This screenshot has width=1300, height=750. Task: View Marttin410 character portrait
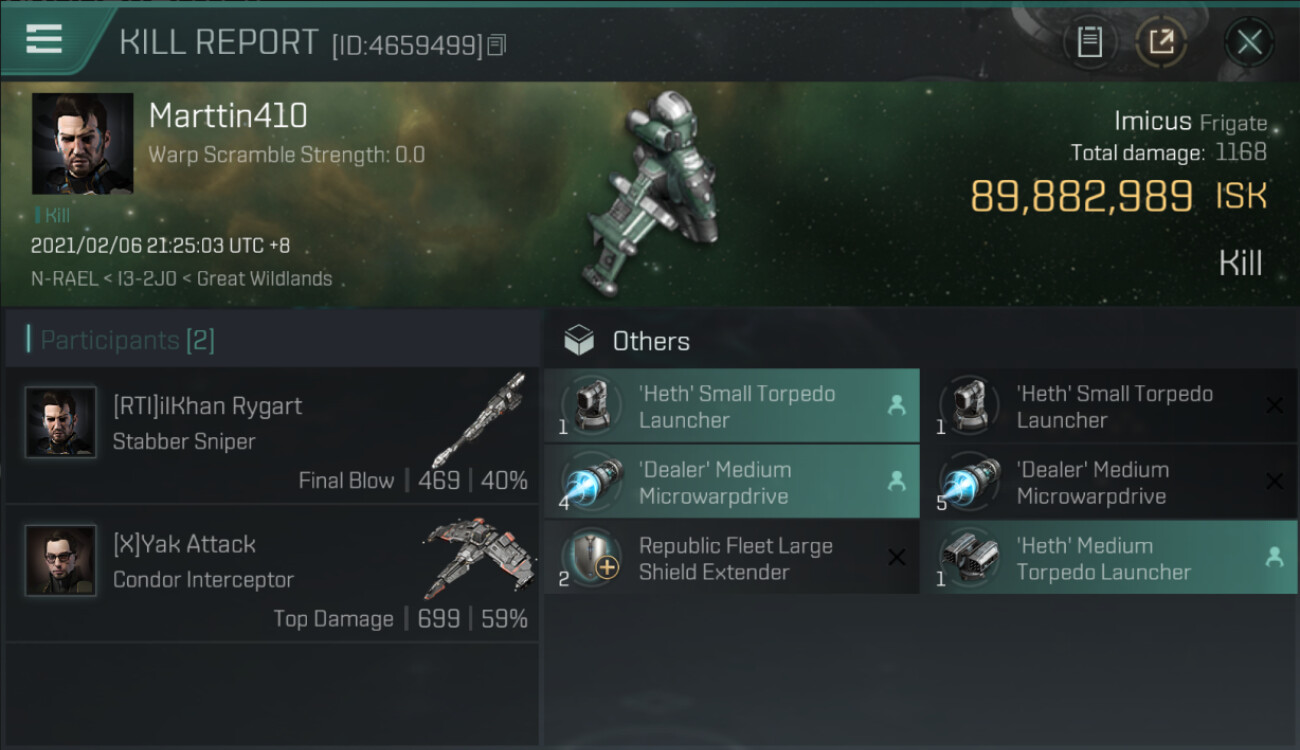click(82, 144)
